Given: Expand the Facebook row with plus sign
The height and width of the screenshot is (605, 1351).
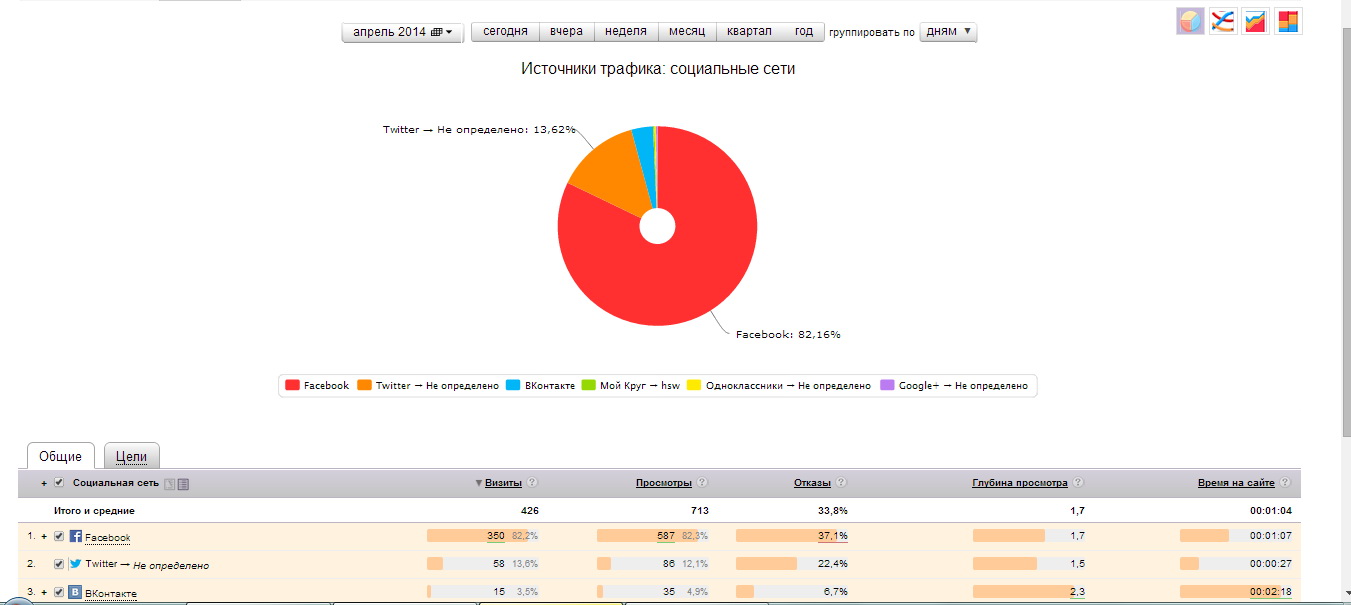Looking at the screenshot, I should pos(44,537).
